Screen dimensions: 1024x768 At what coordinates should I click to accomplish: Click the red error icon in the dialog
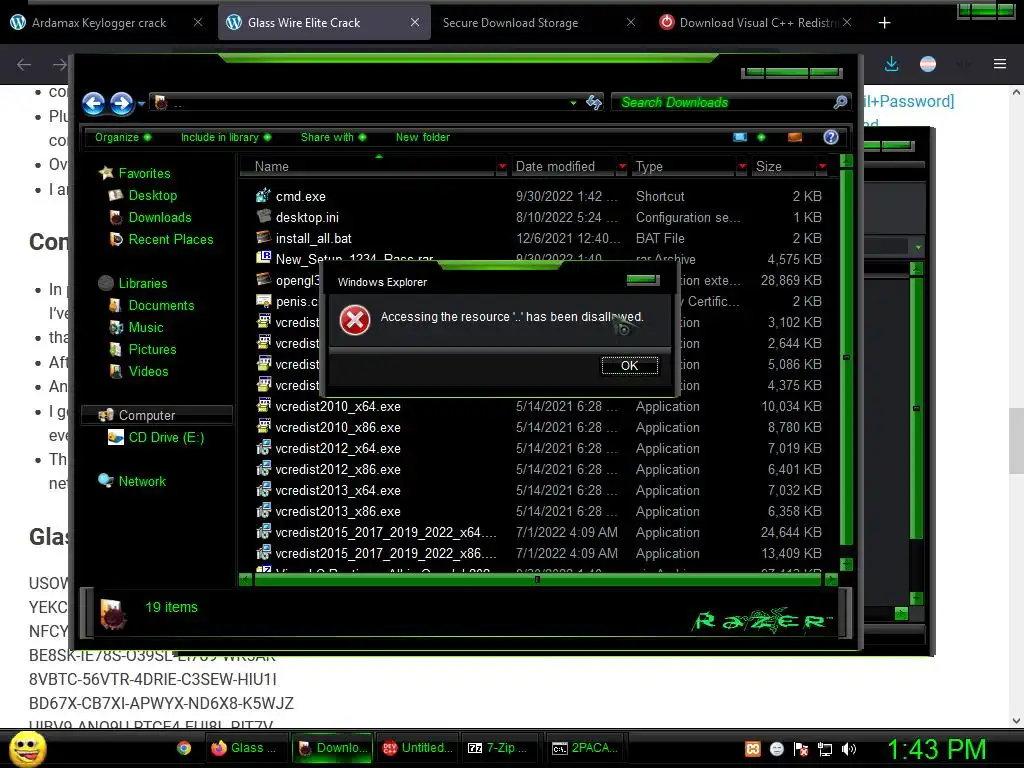click(355, 320)
